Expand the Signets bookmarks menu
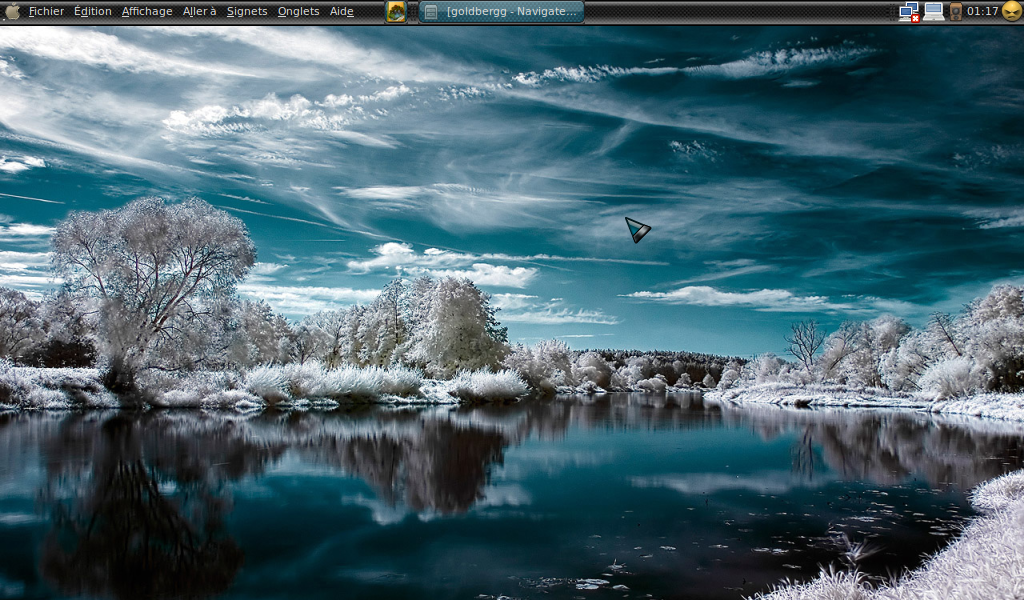The width and height of the screenshot is (1024, 600). [247, 12]
